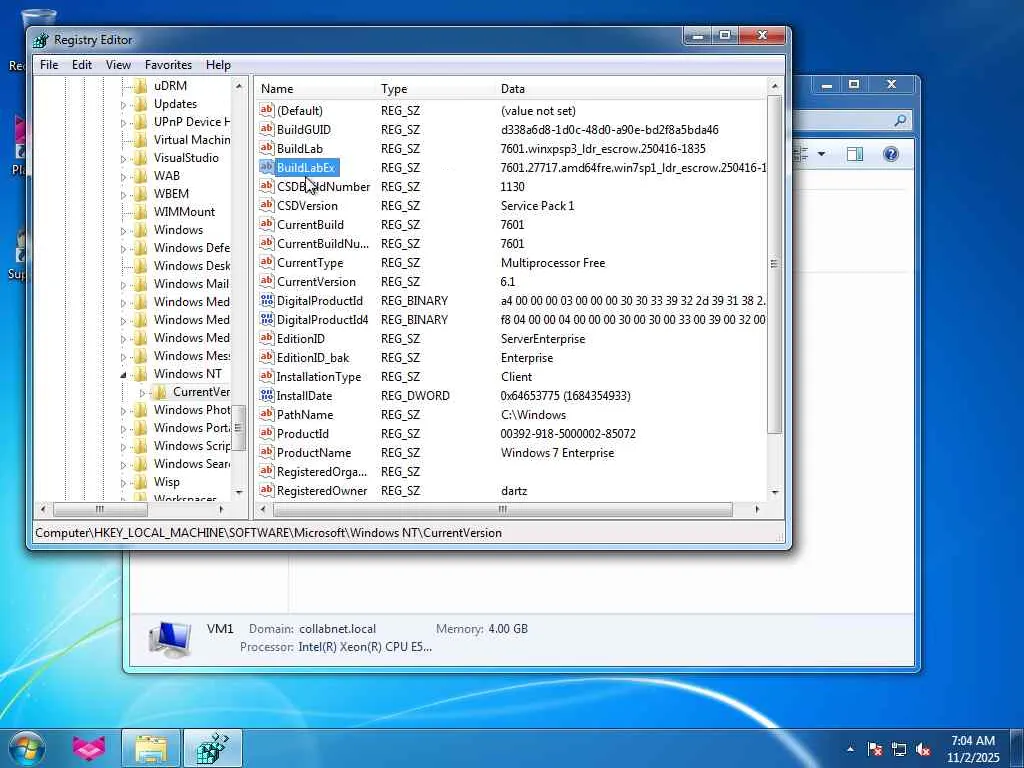Click the BuildLab string icon
The image size is (1024, 768).
pyautogui.click(x=266, y=148)
